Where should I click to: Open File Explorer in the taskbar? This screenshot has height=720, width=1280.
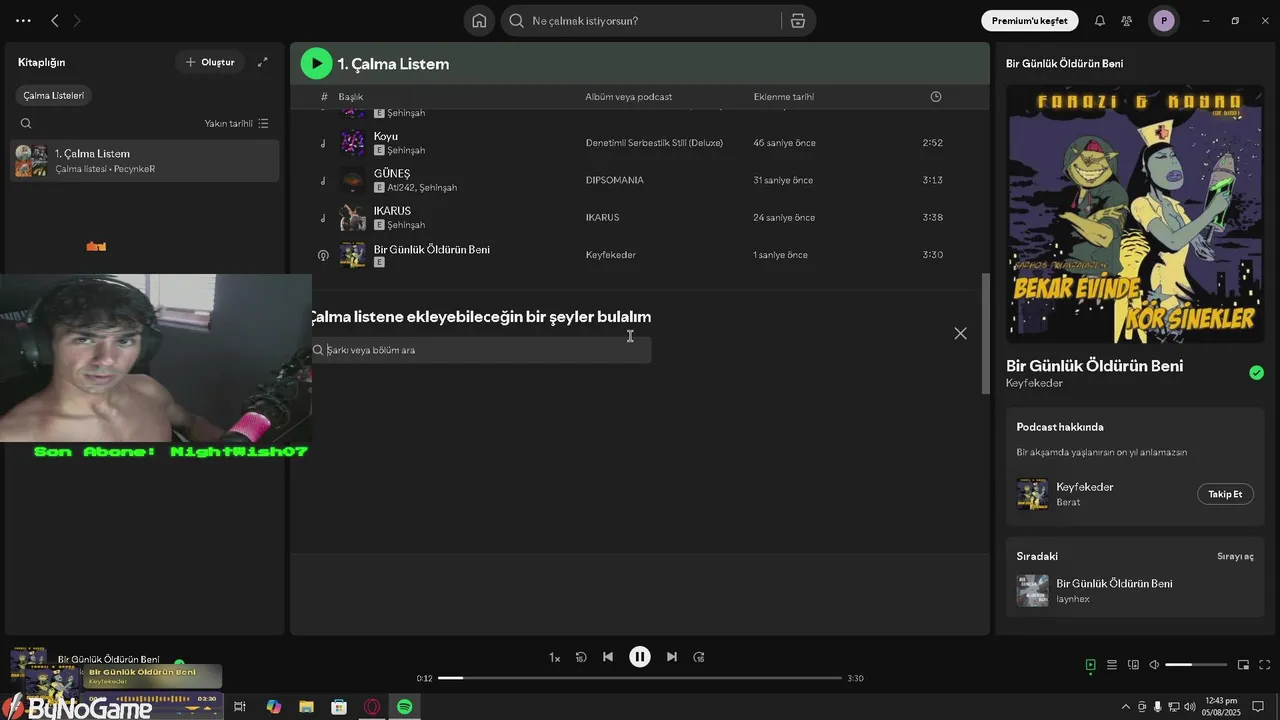point(306,707)
